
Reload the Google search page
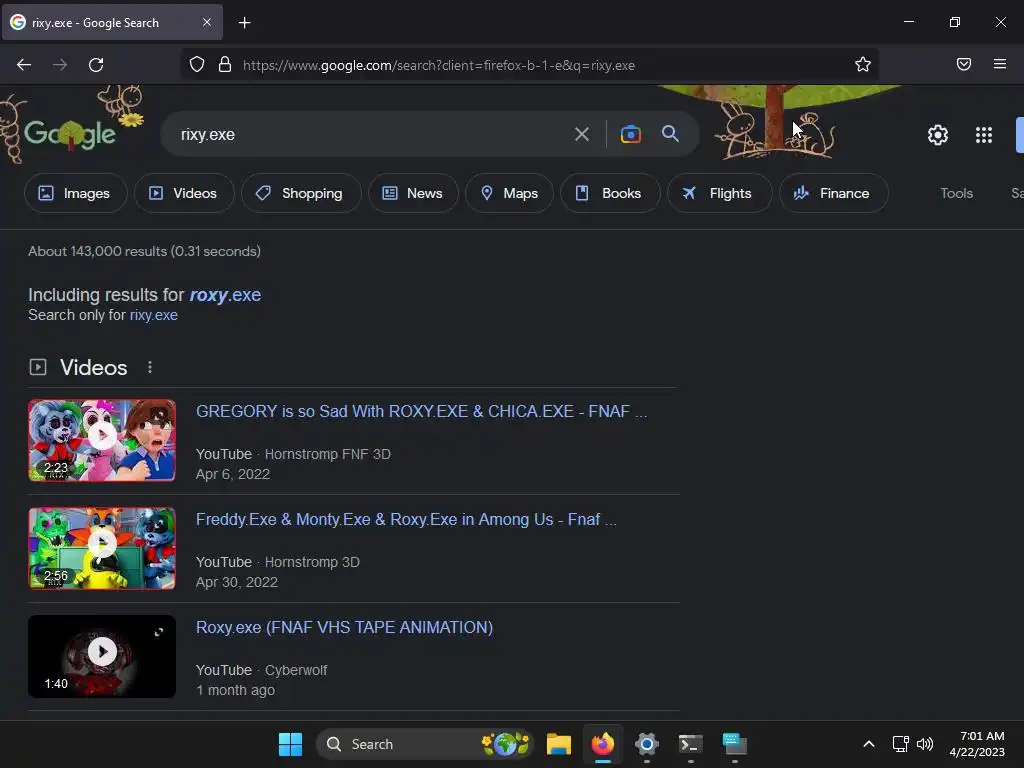pos(96,65)
